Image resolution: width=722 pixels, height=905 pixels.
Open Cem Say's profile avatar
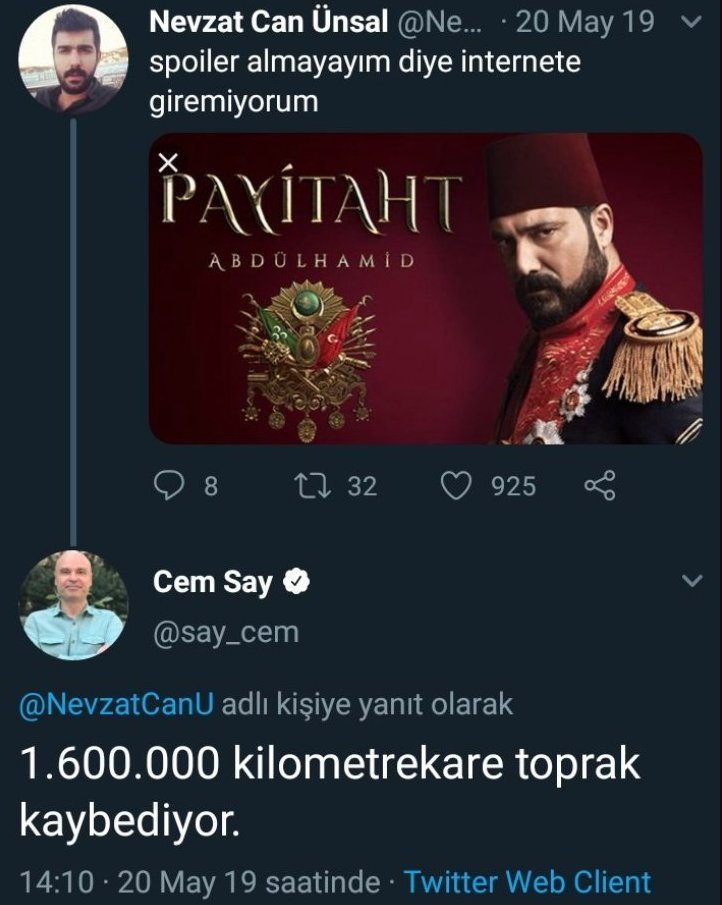[x=73, y=604]
